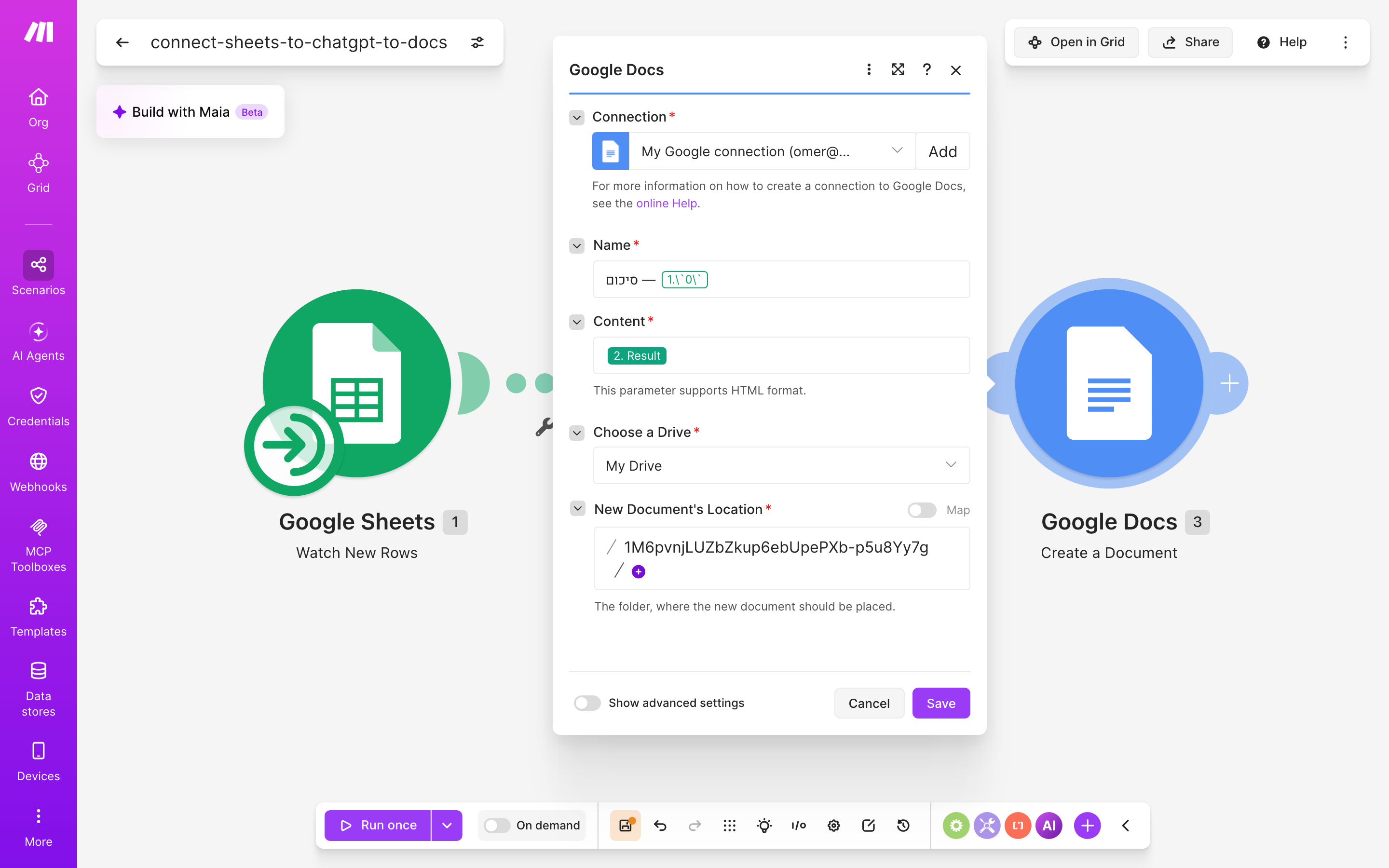Open the Credentials section

click(x=39, y=407)
